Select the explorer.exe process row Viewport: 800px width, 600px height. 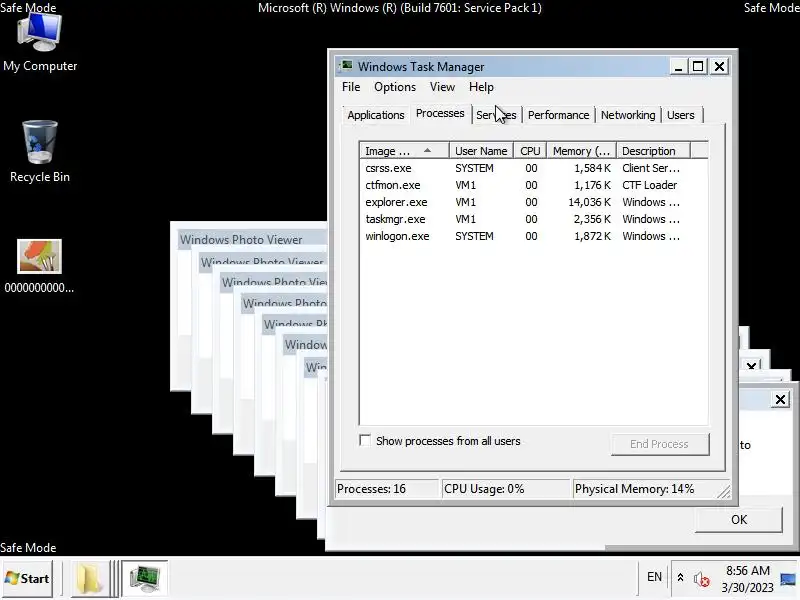point(533,202)
